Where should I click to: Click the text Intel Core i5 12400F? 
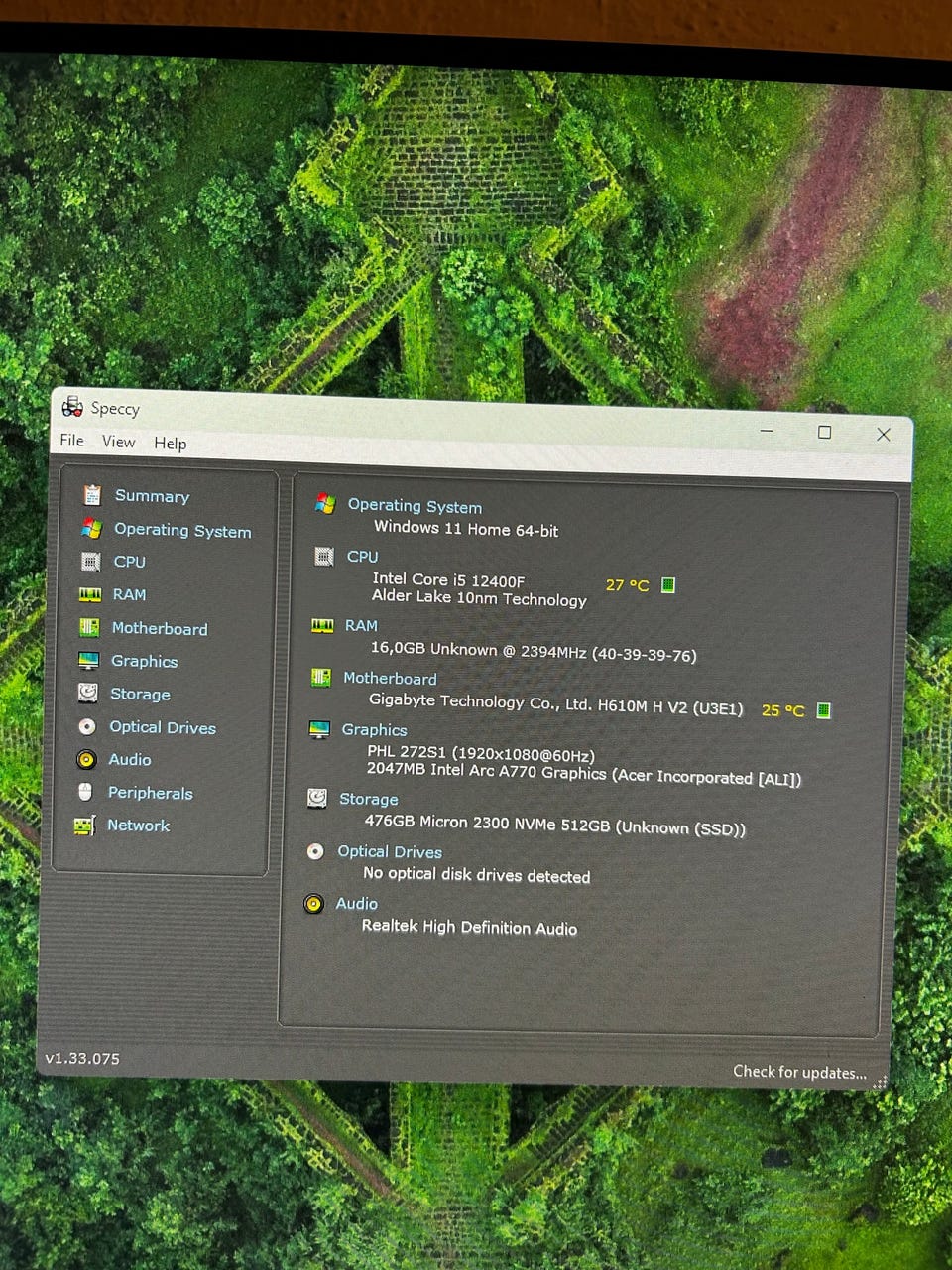(448, 580)
